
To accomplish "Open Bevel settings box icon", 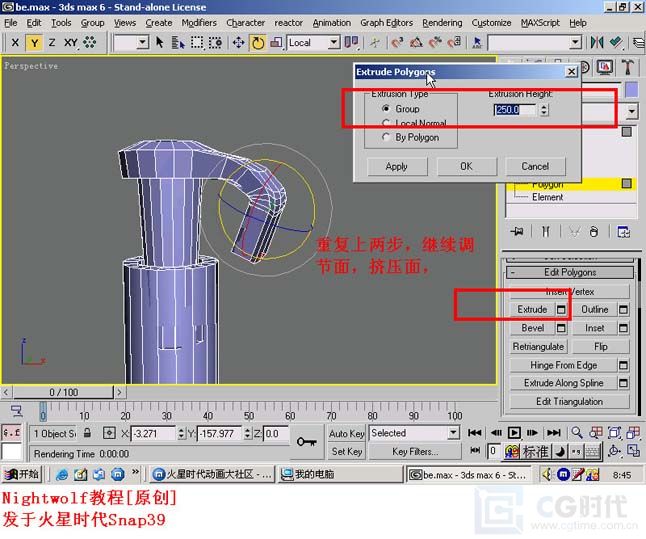I will click(x=561, y=328).
